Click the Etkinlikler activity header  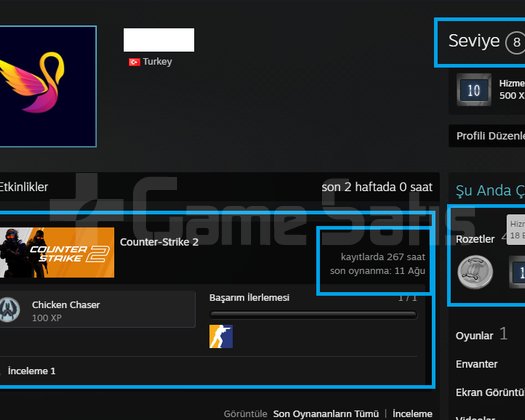pos(24,187)
